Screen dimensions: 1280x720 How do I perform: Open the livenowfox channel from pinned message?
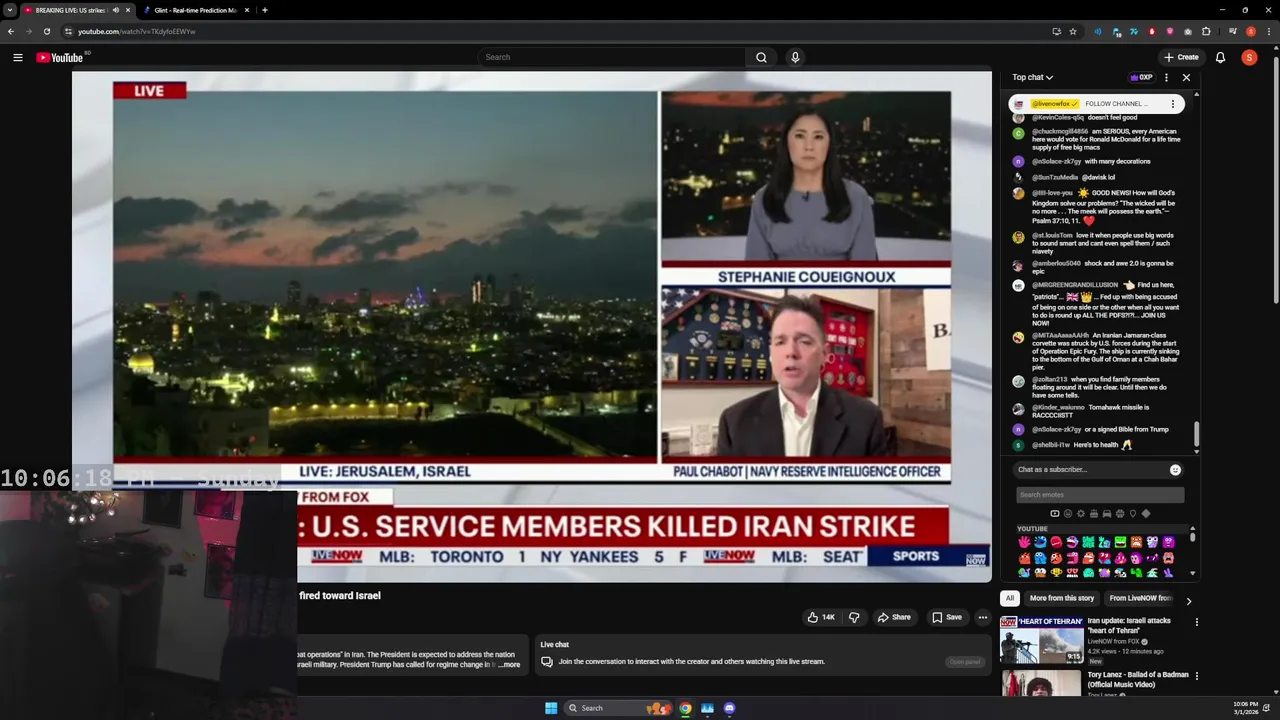pyautogui.click(x=1054, y=104)
